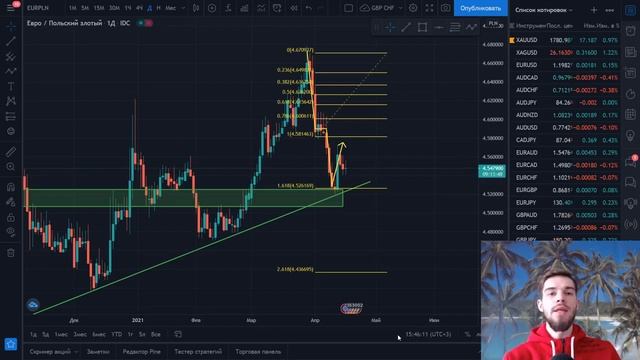The image size is (640, 360).
Task: Toggle lock all drawing tools
Action: 11,217
